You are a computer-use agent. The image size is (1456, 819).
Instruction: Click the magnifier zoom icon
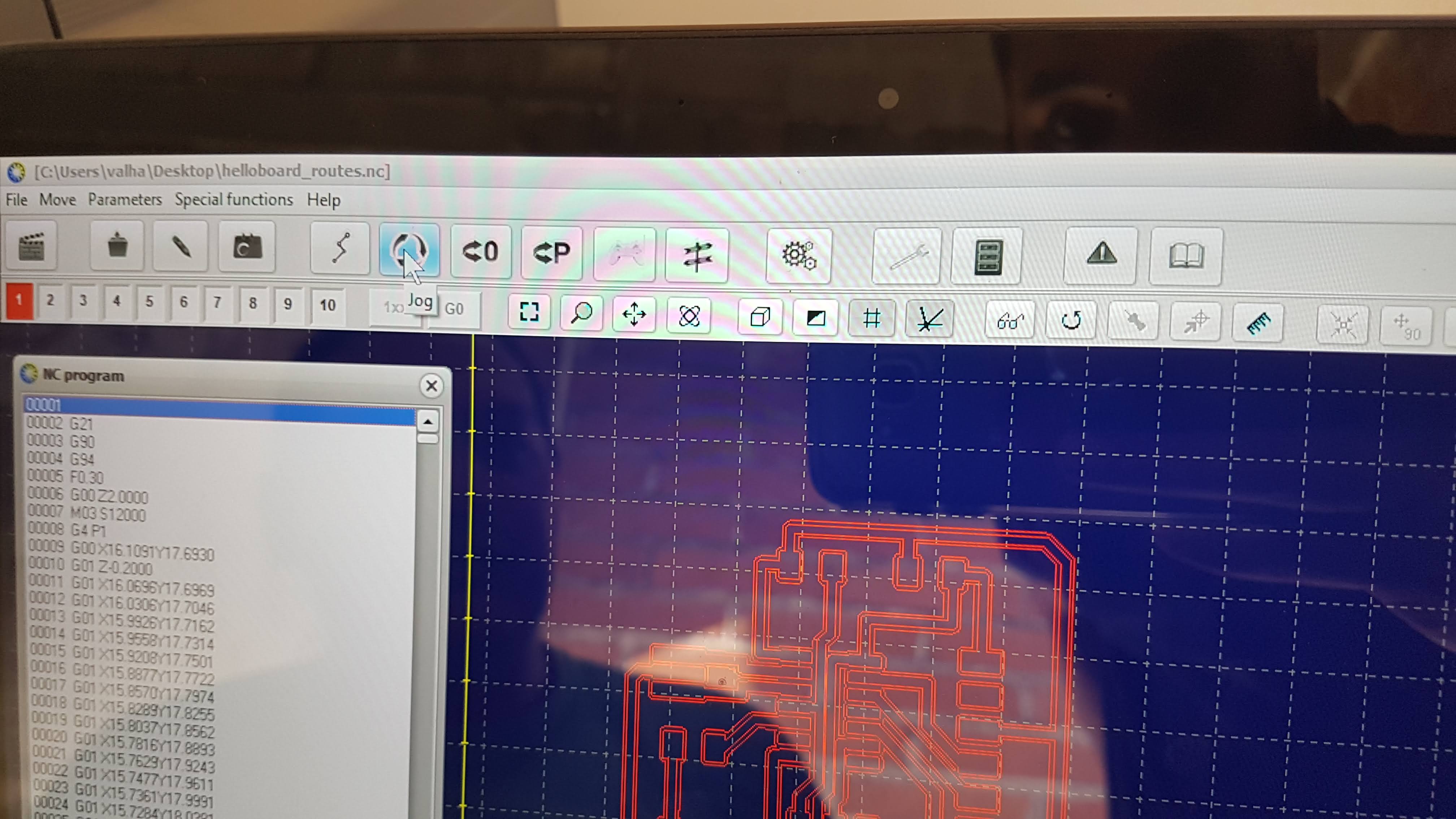(581, 312)
